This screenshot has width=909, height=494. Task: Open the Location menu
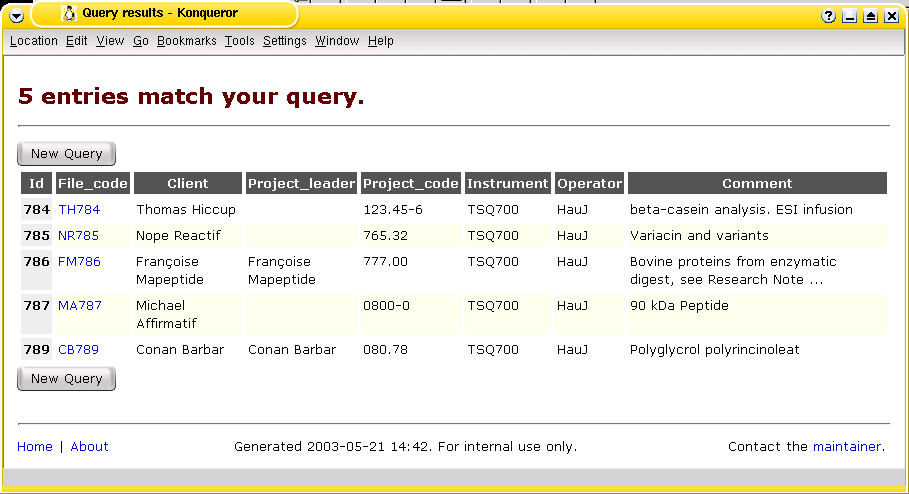[x=34, y=41]
